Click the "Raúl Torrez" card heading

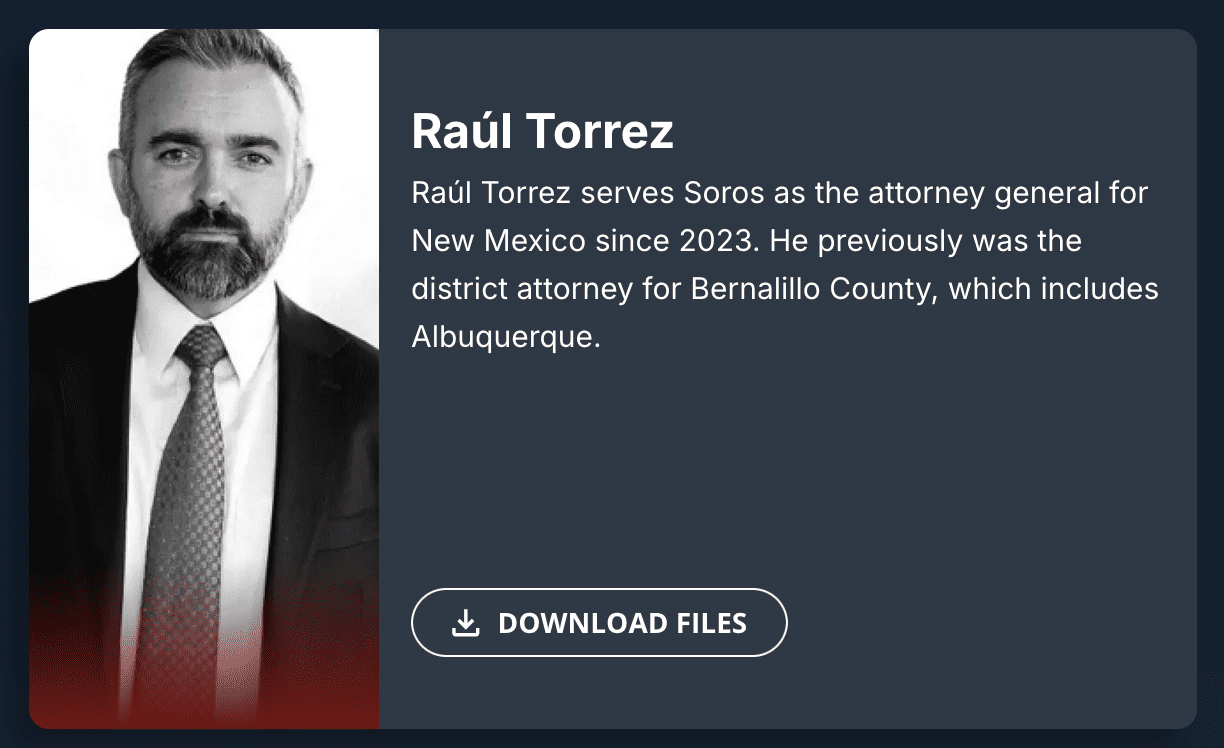tap(542, 131)
